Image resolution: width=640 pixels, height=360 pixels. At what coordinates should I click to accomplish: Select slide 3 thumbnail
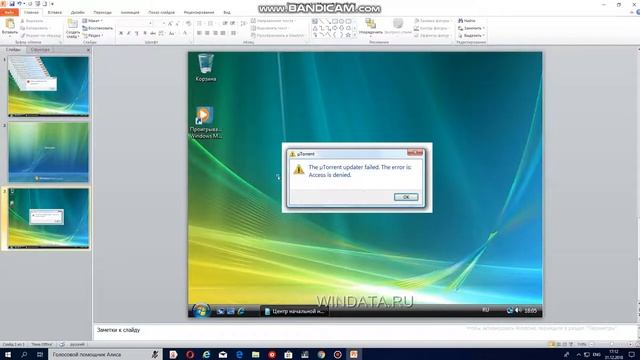[x=48, y=218]
